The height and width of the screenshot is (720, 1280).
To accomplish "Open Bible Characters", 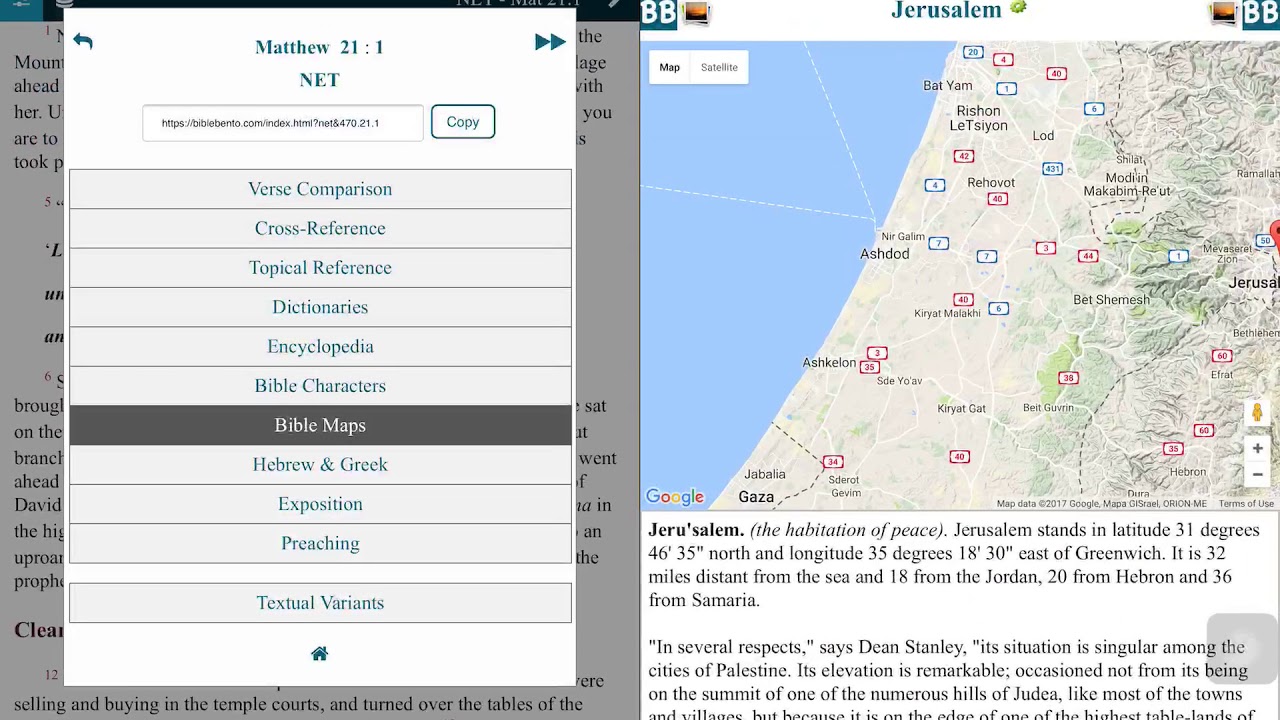I will [320, 386].
